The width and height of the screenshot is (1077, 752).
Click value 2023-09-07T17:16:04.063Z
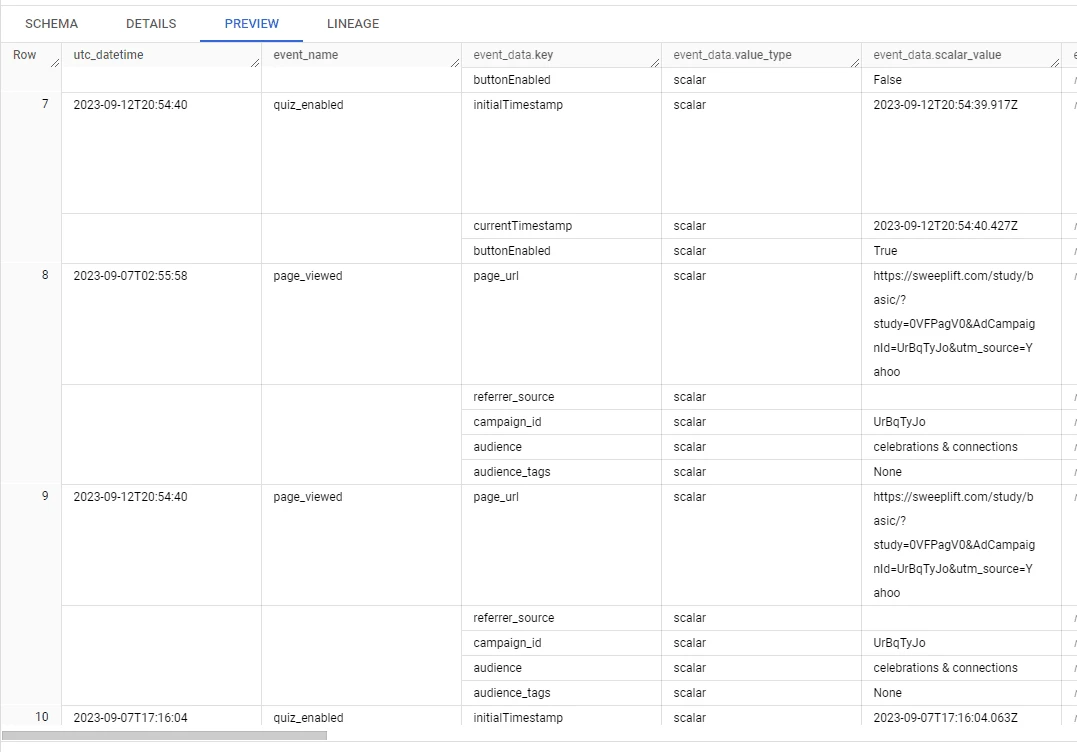click(946, 718)
